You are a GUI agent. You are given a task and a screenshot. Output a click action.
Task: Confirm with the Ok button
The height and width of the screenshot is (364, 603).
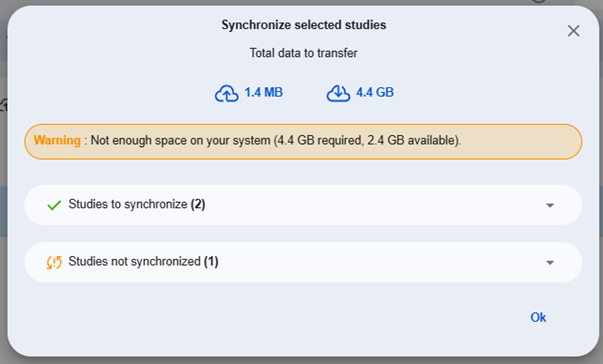pos(538,317)
